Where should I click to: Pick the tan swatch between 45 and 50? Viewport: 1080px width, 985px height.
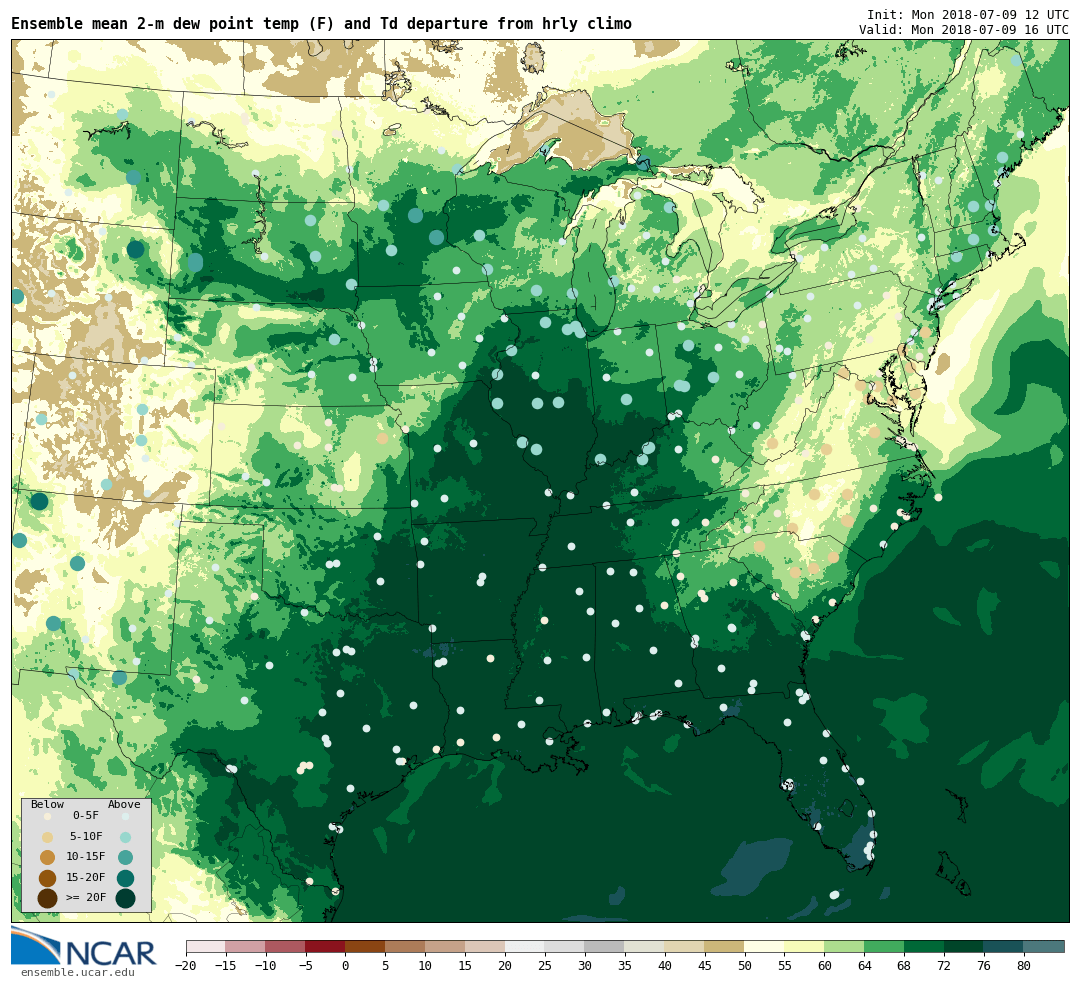(725, 946)
